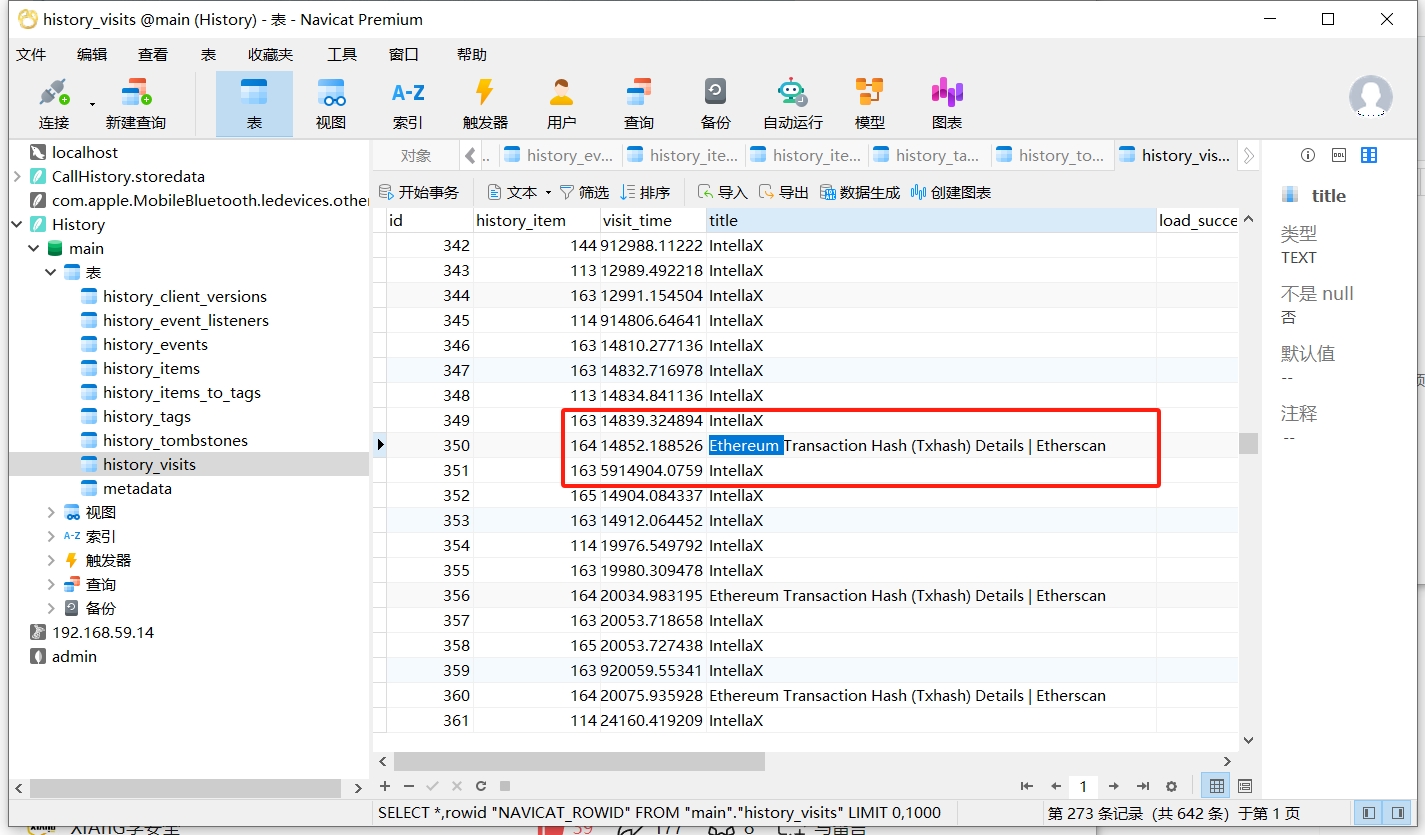Expand the Queries (查询) tree node
1425x835 pixels.
(51, 584)
